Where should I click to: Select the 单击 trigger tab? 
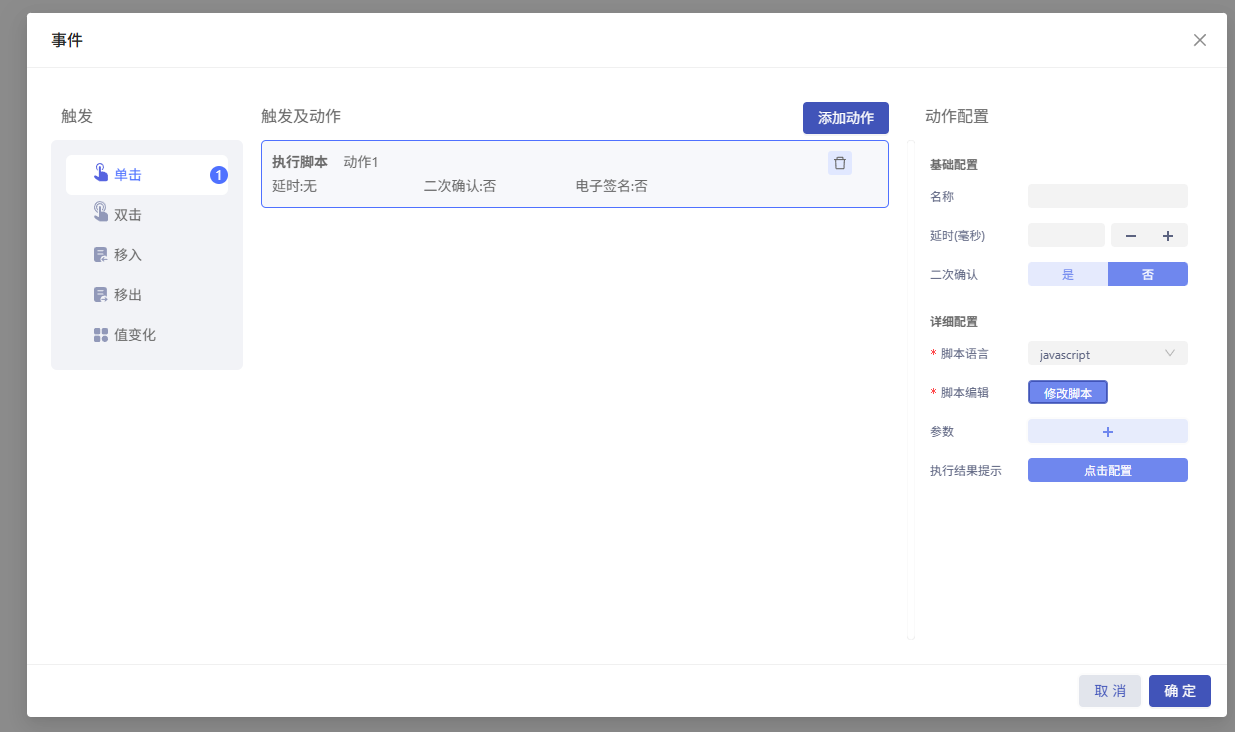point(147,175)
